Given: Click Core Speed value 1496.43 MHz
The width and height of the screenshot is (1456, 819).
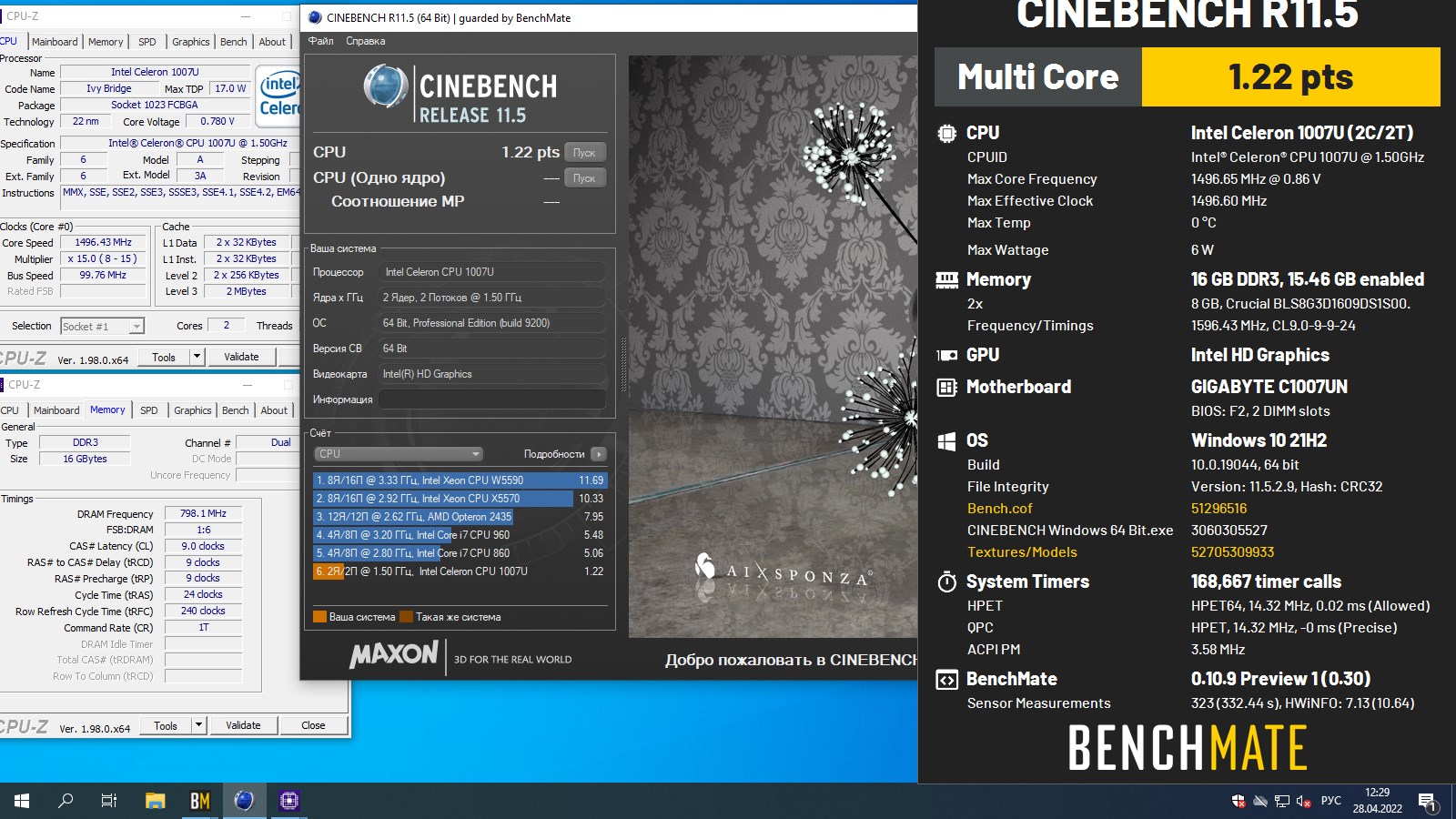Looking at the screenshot, I should point(103,242).
